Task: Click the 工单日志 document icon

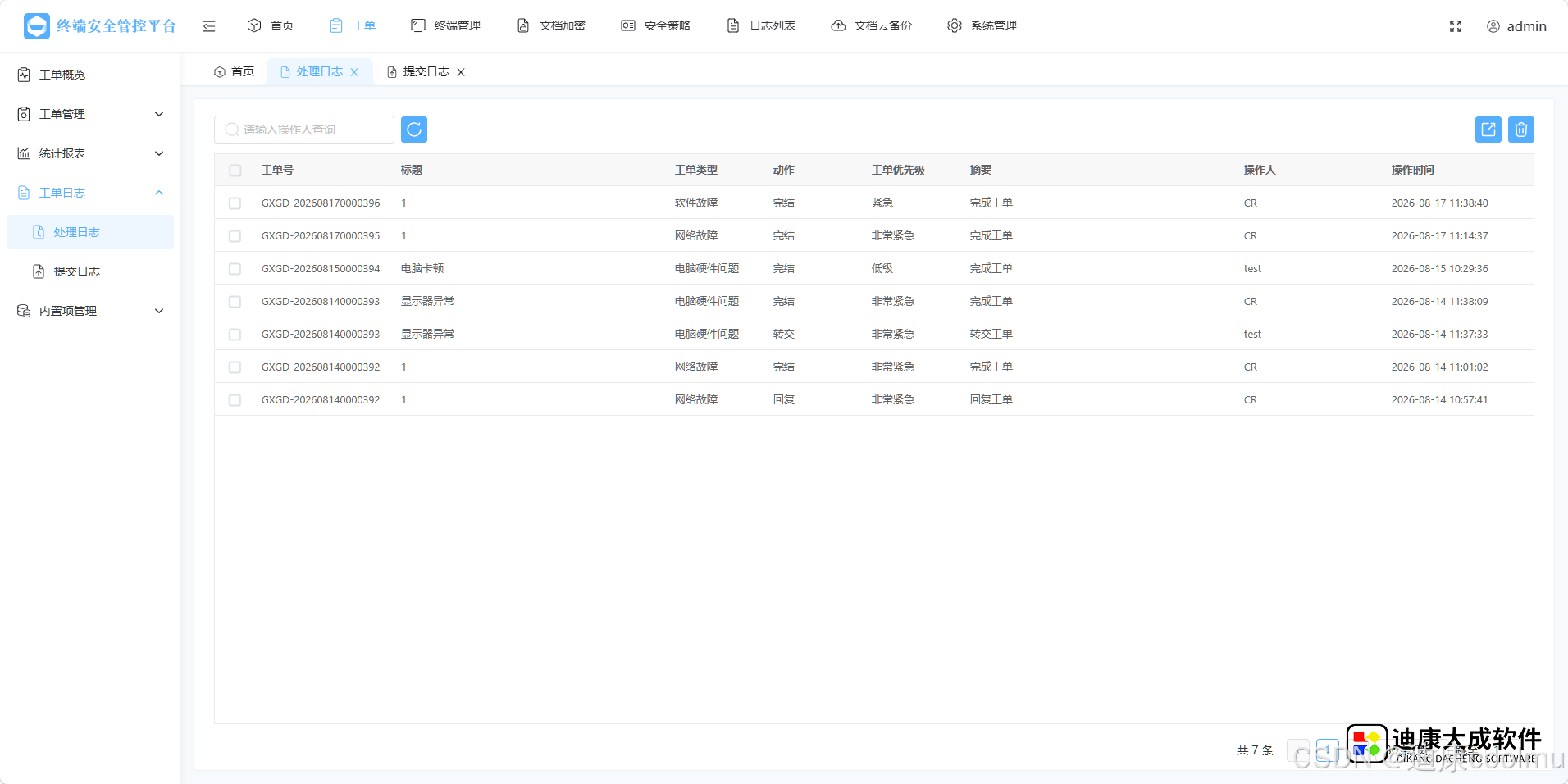Action: point(24,193)
